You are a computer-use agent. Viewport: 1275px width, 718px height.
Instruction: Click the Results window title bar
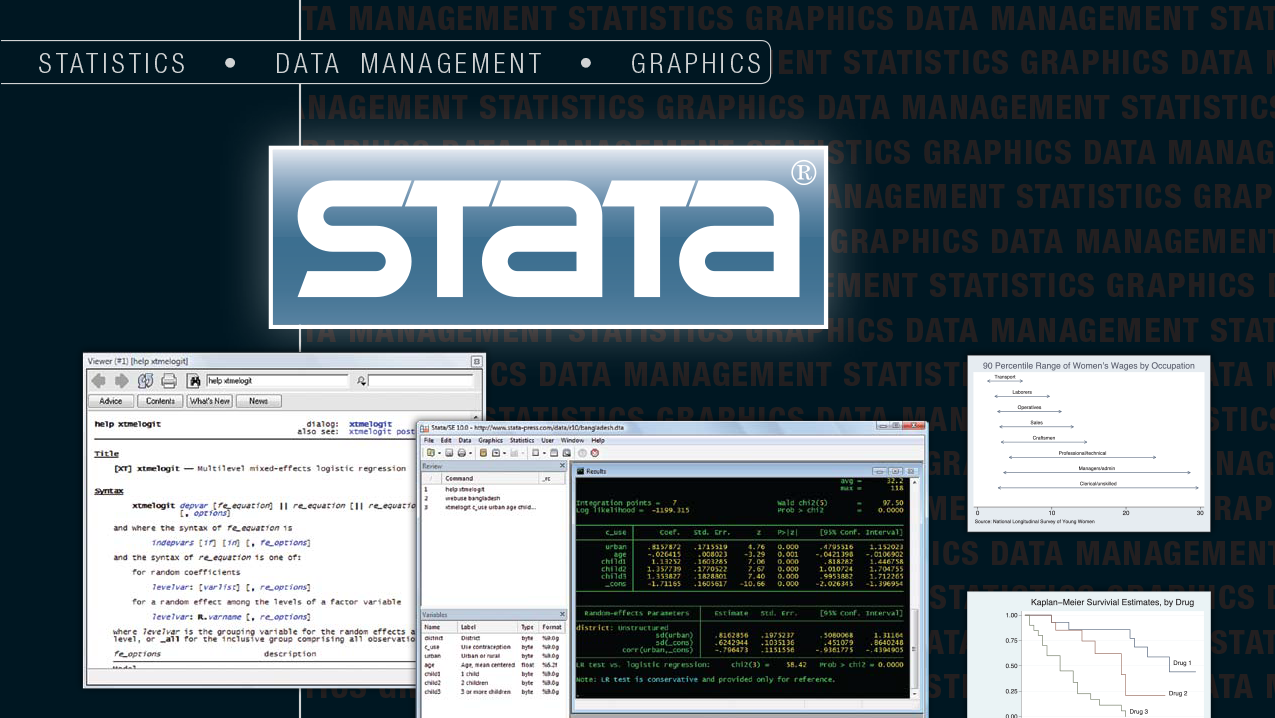745,470
